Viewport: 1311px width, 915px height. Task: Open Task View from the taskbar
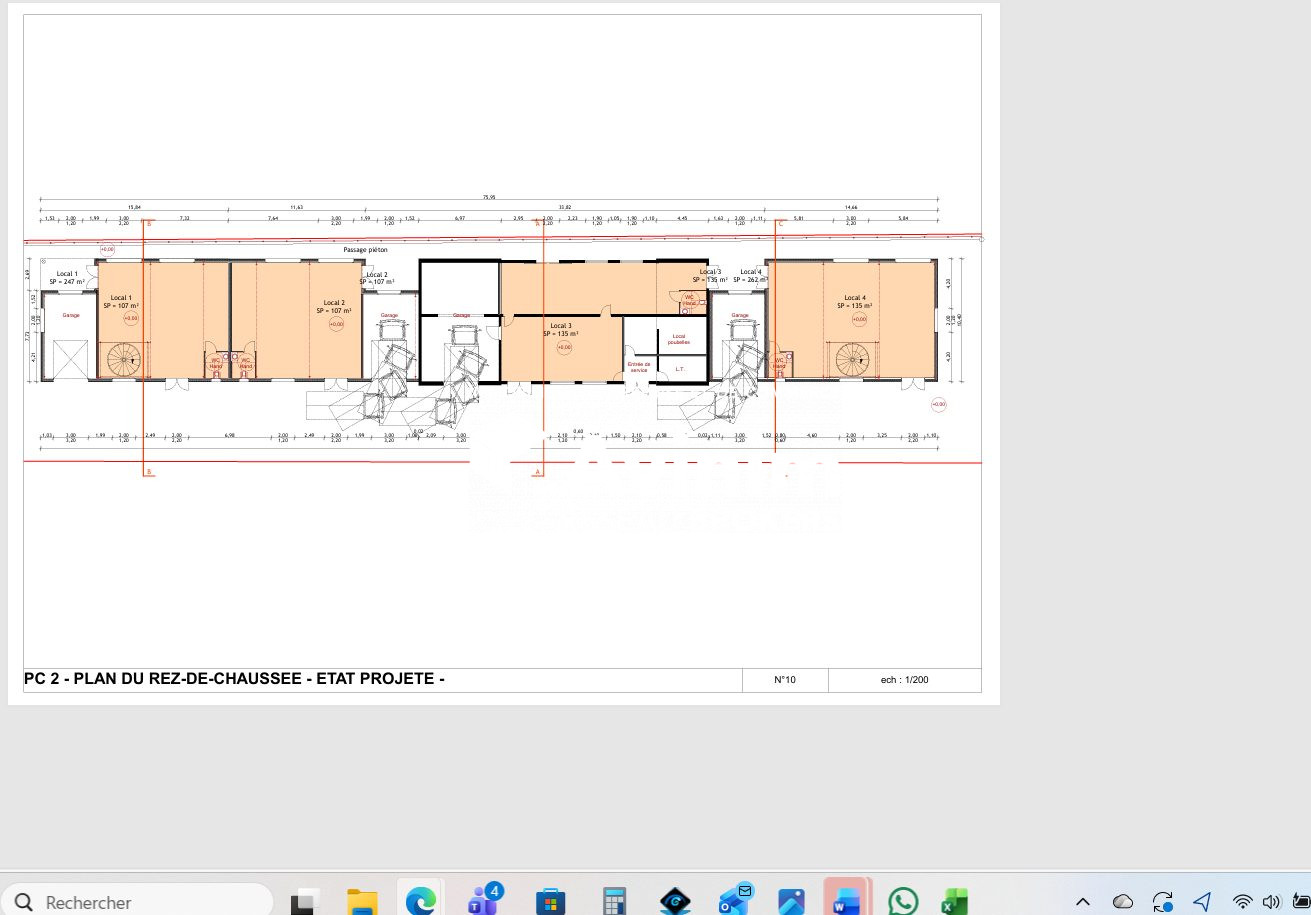coord(305,901)
